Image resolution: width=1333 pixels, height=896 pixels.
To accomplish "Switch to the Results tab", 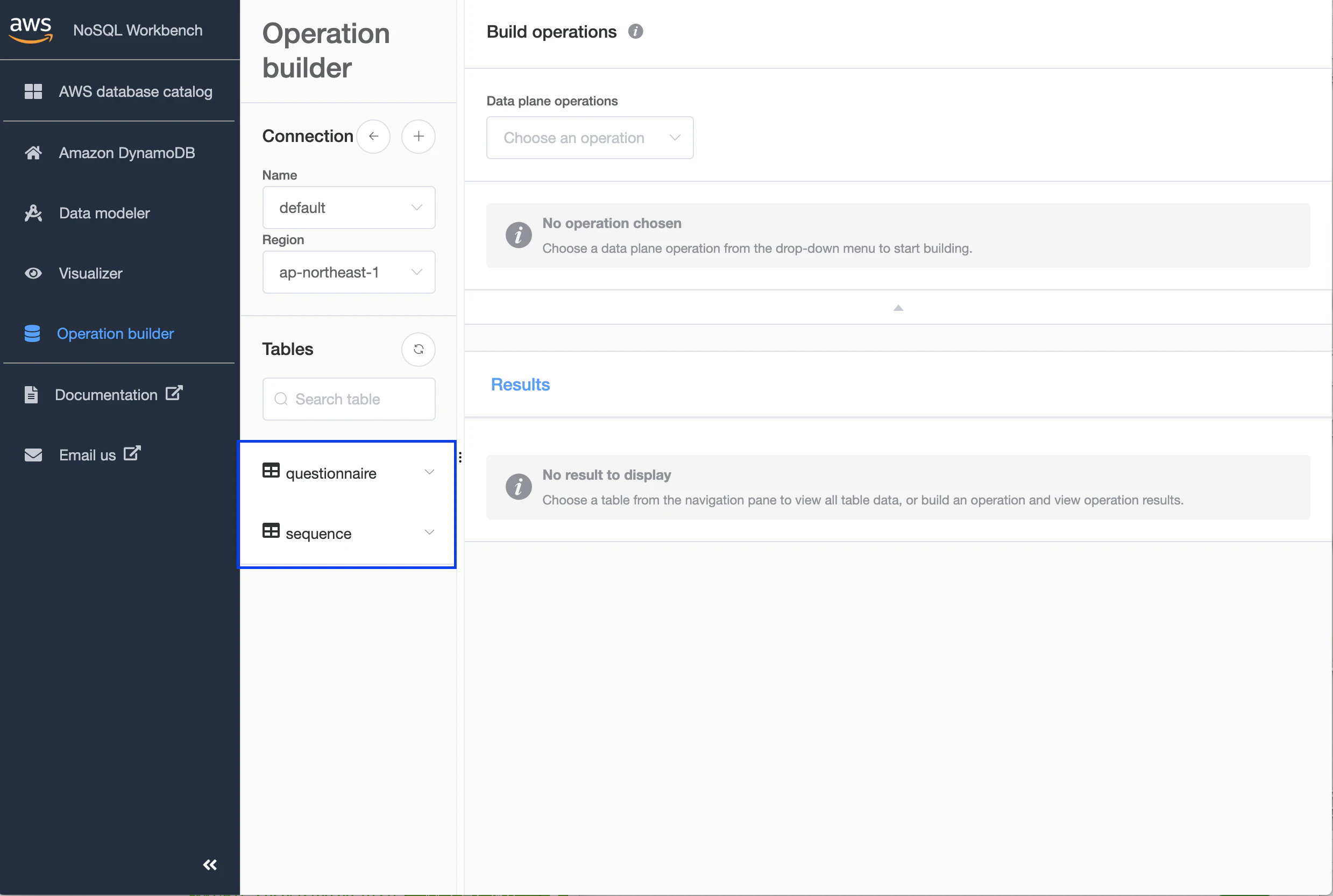I will [520, 385].
